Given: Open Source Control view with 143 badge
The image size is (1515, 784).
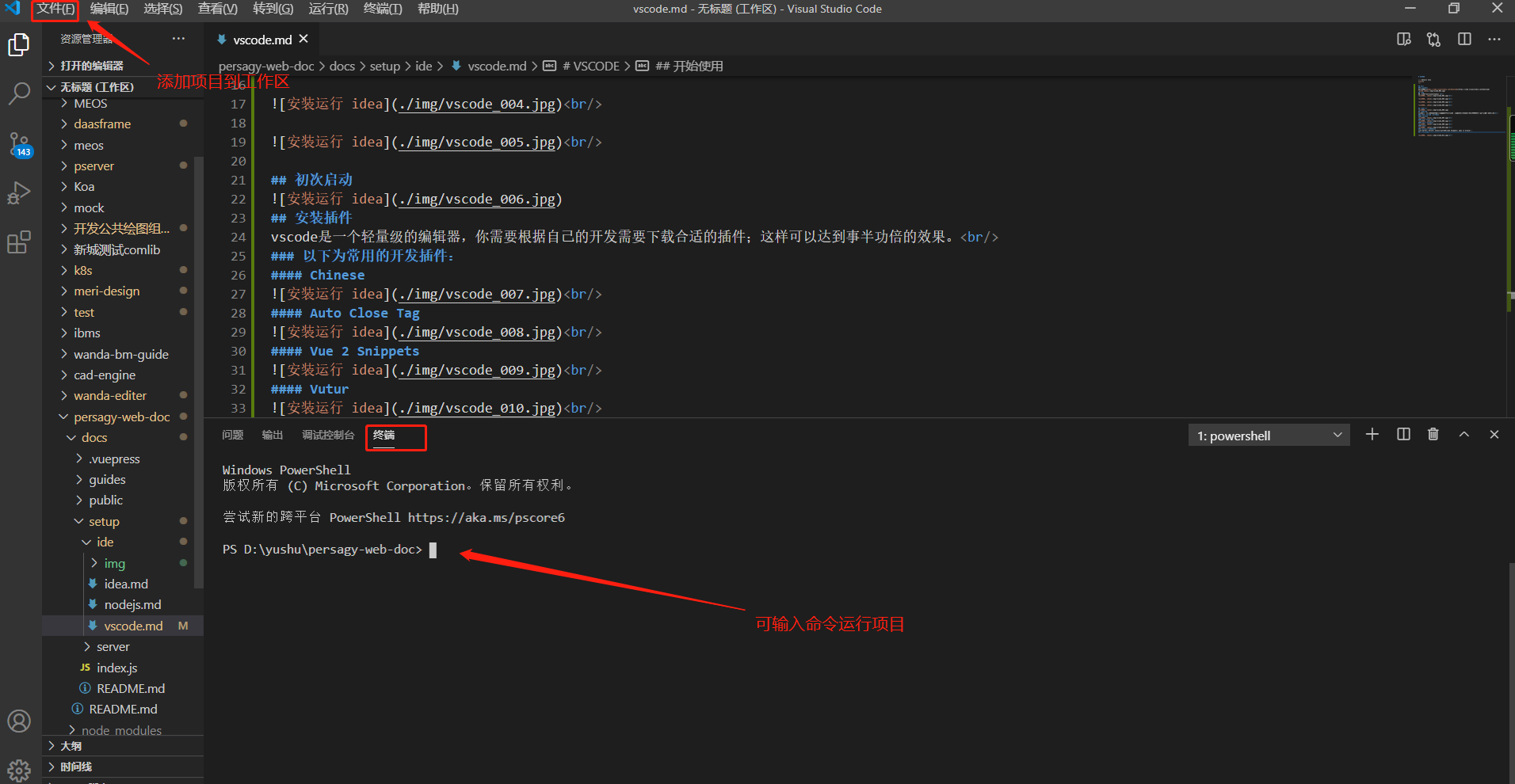Looking at the screenshot, I should click(x=19, y=144).
